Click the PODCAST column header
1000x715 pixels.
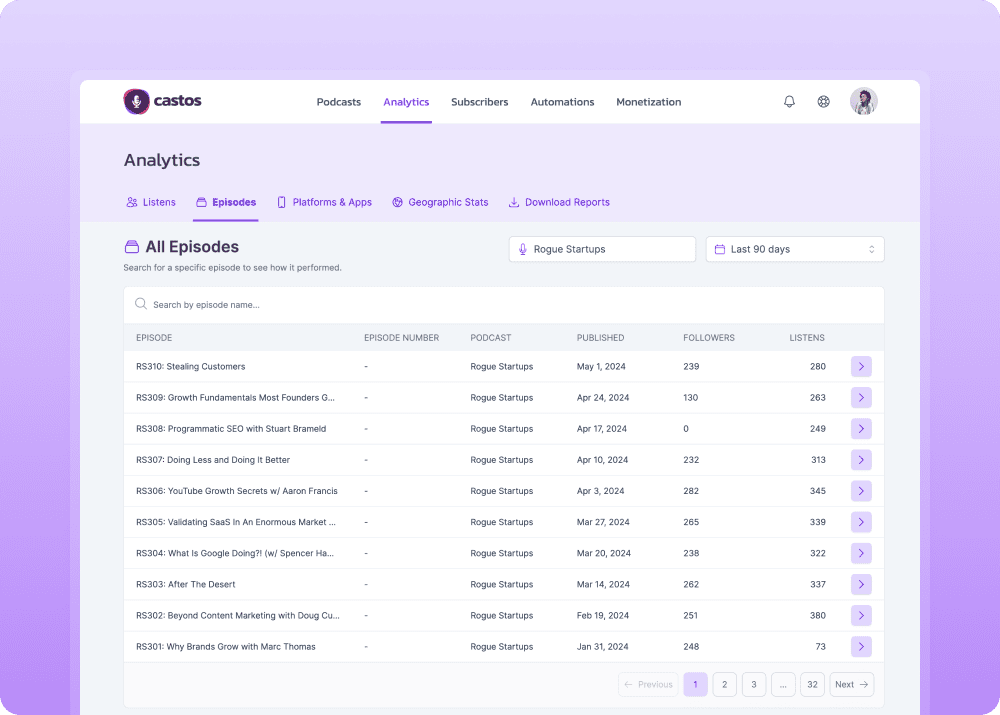coord(490,338)
